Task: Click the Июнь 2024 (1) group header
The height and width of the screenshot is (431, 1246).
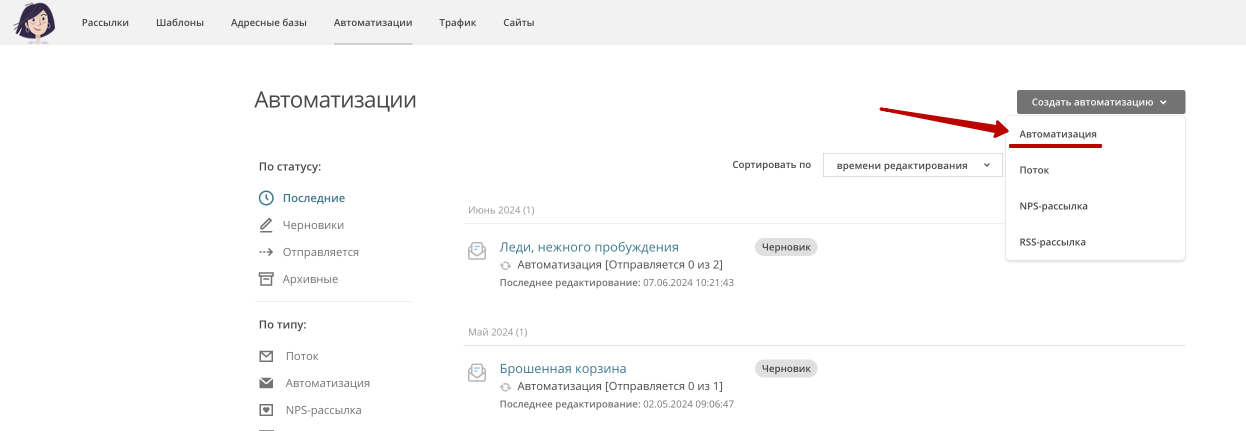Action: 501,210
